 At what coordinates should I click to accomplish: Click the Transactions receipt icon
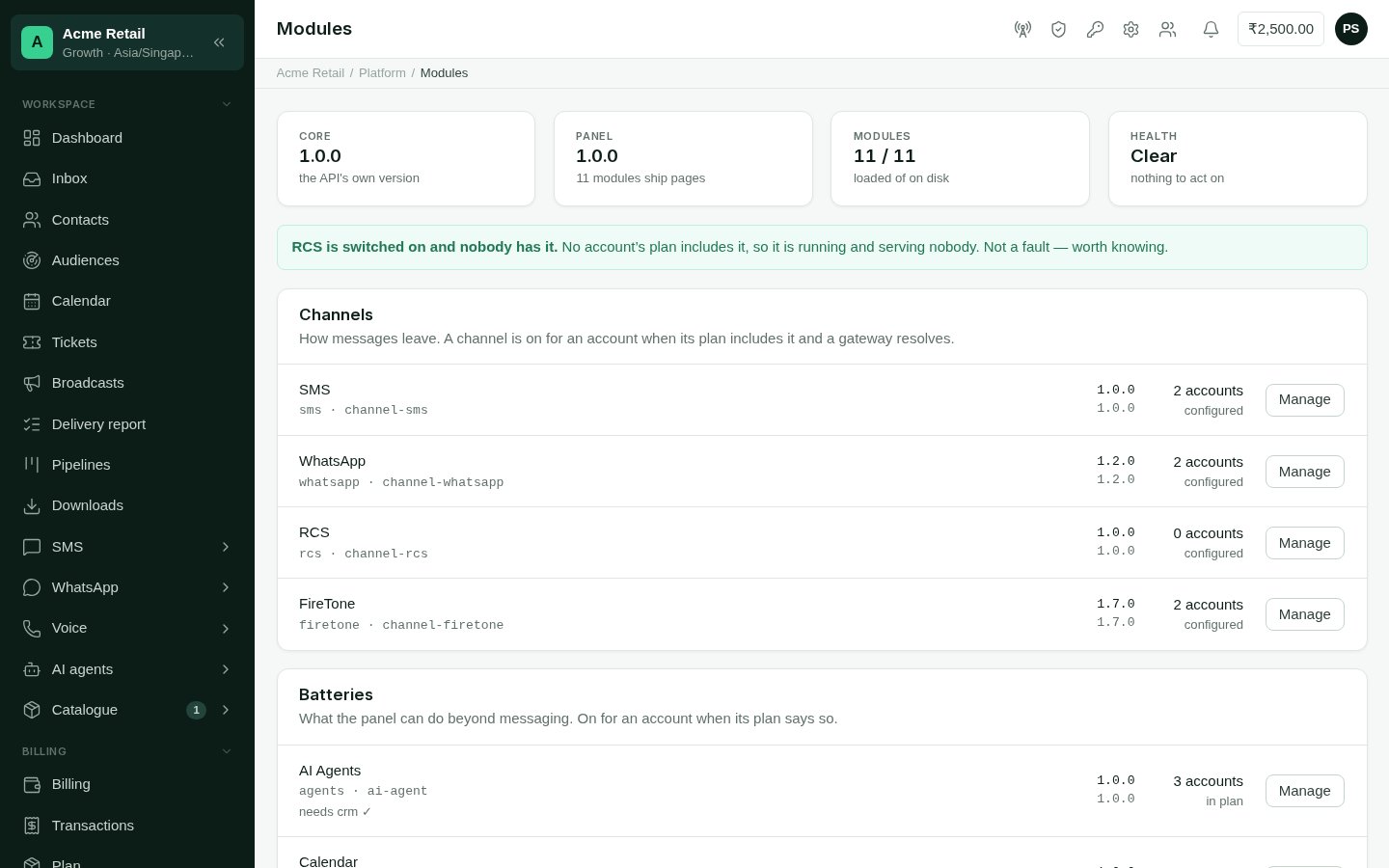(x=32, y=826)
